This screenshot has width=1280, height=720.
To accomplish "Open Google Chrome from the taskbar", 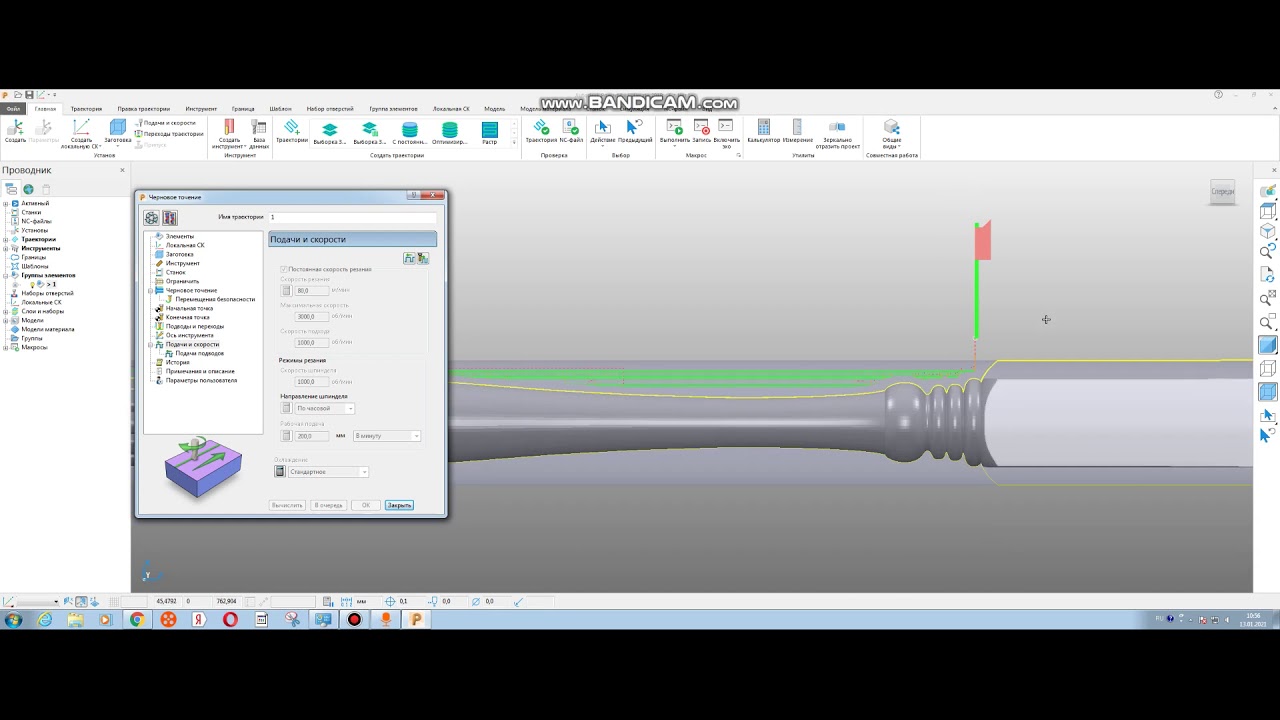I will point(137,620).
